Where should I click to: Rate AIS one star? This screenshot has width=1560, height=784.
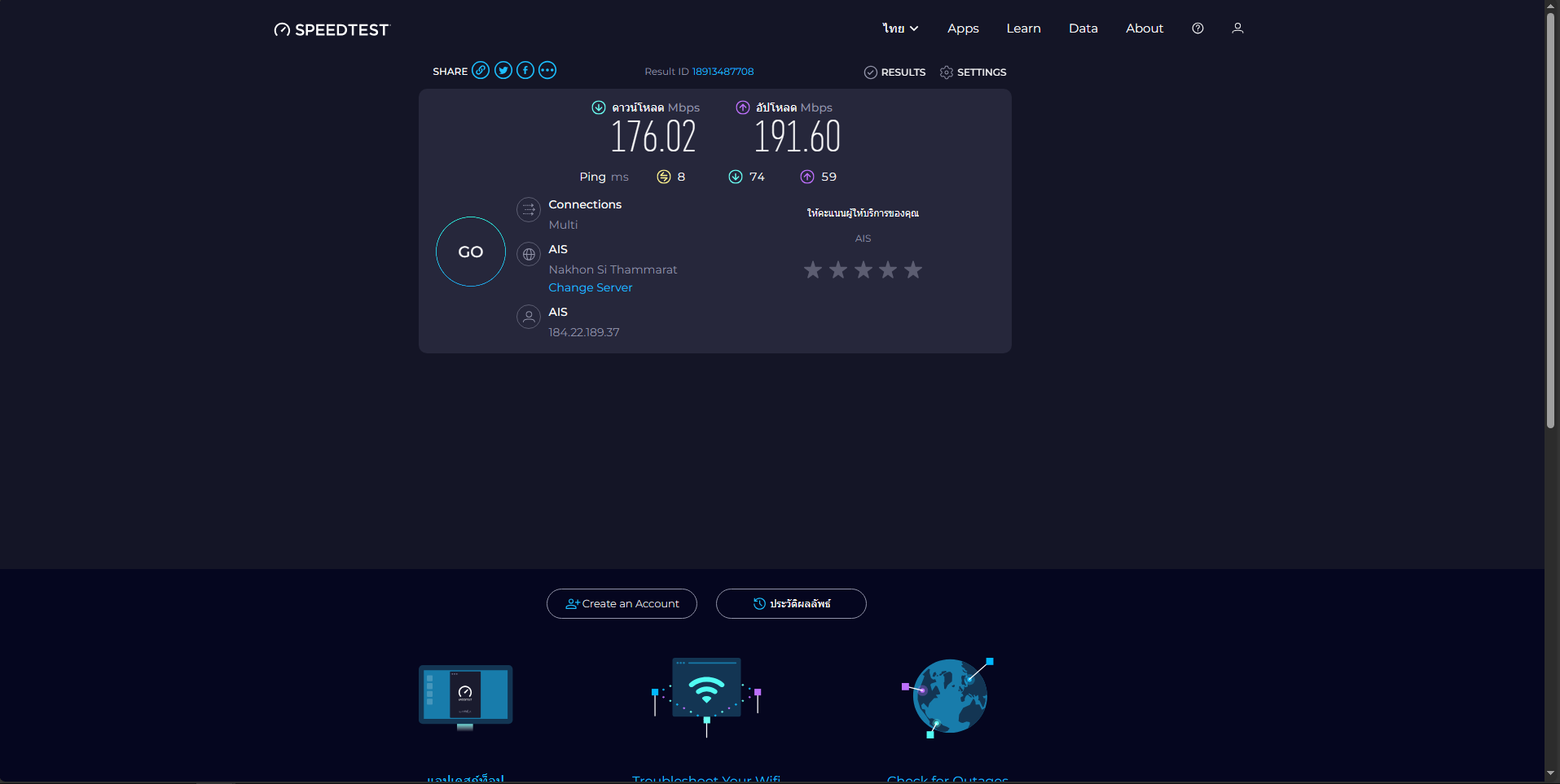(813, 269)
